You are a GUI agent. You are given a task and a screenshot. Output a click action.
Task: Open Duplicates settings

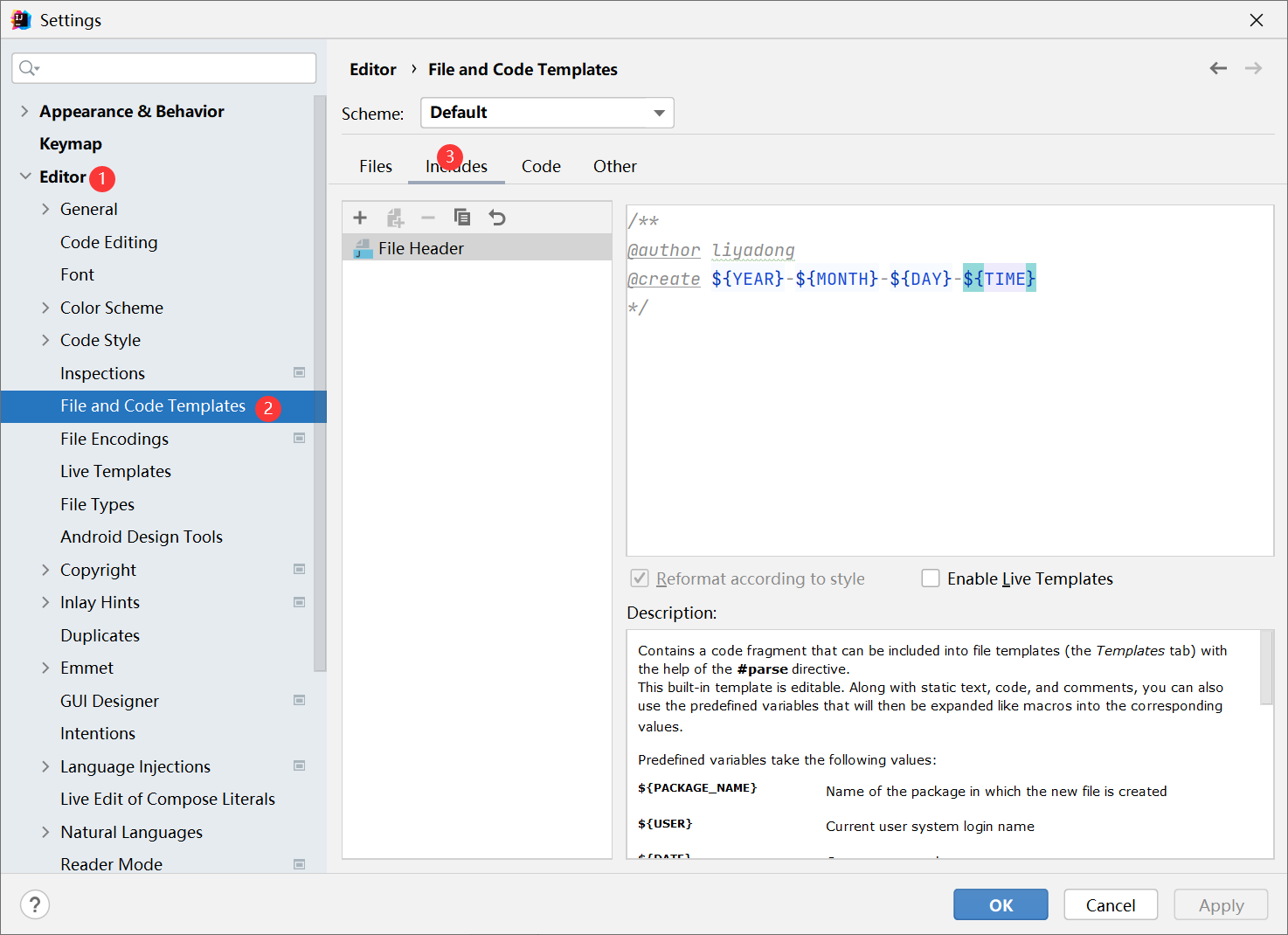click(100, 635)
